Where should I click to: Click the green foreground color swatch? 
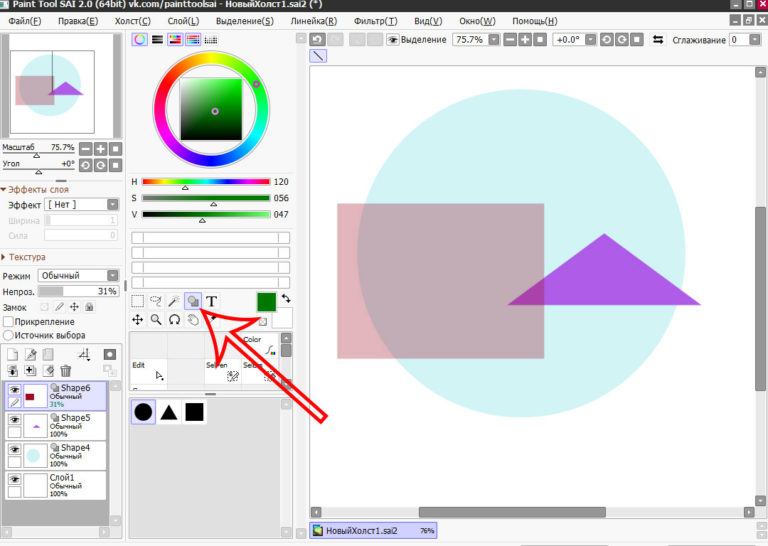point(266,302)
